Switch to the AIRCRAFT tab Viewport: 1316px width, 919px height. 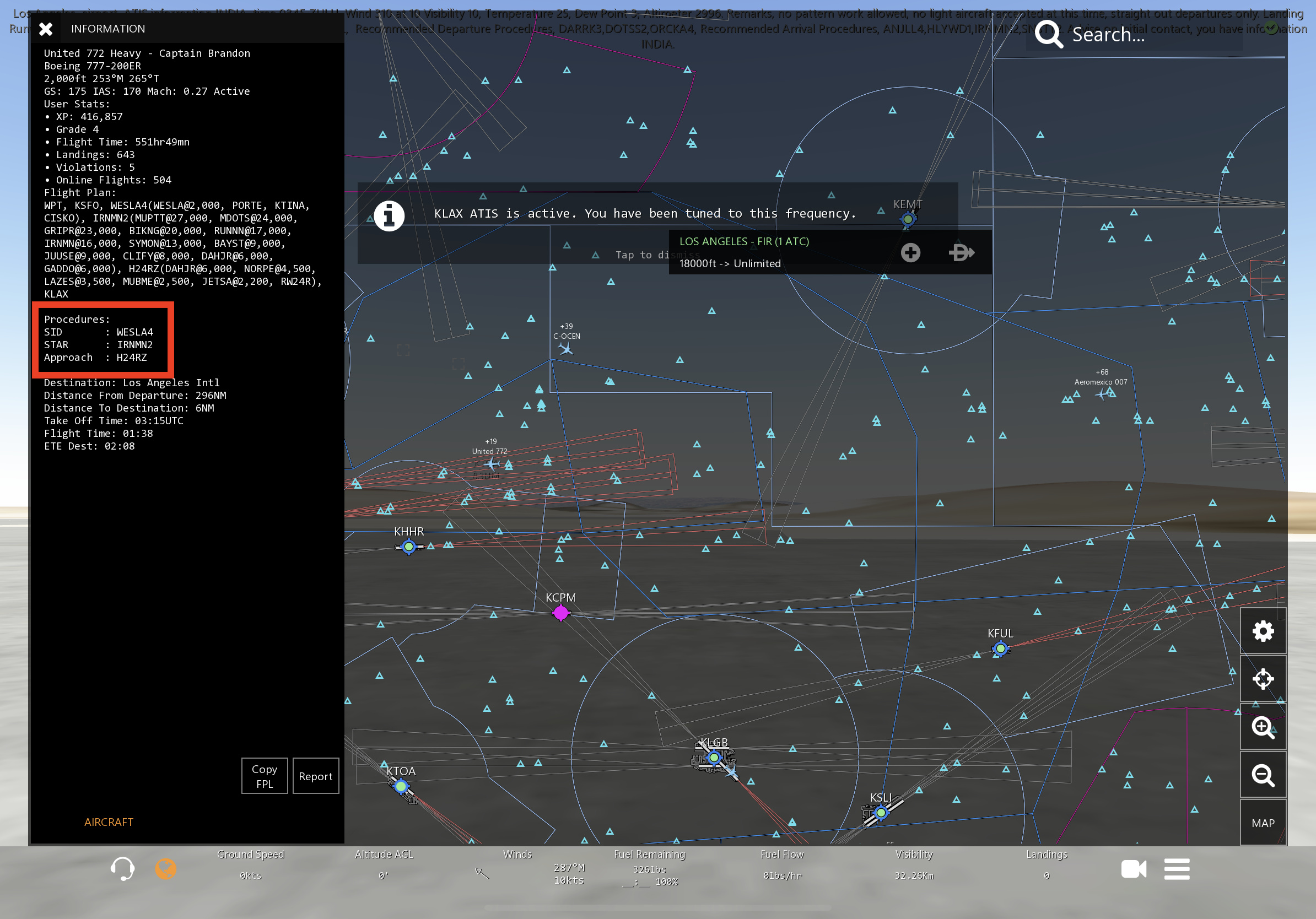pyautogui.click(x=109, y=821)
